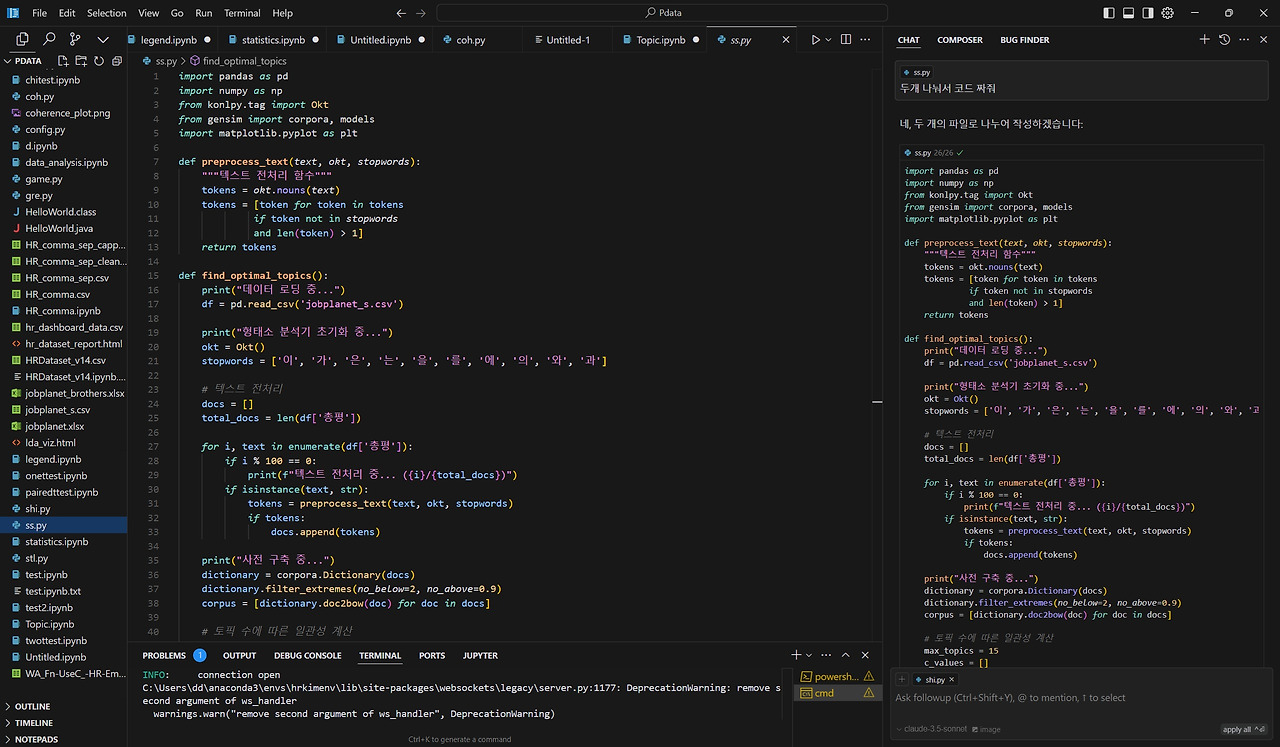Expand the TIMELINE section
The image size is (1280, 747).
pos(33,723)
